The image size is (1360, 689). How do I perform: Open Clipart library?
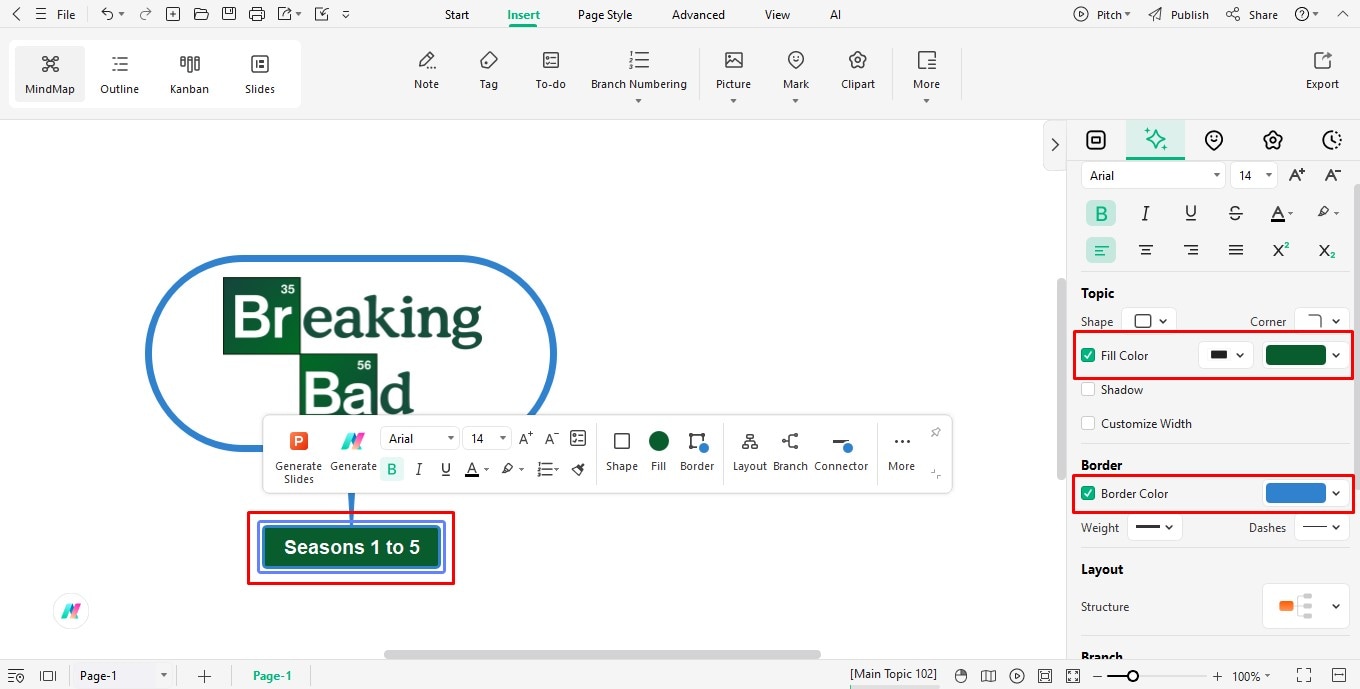tap(858, 71)
